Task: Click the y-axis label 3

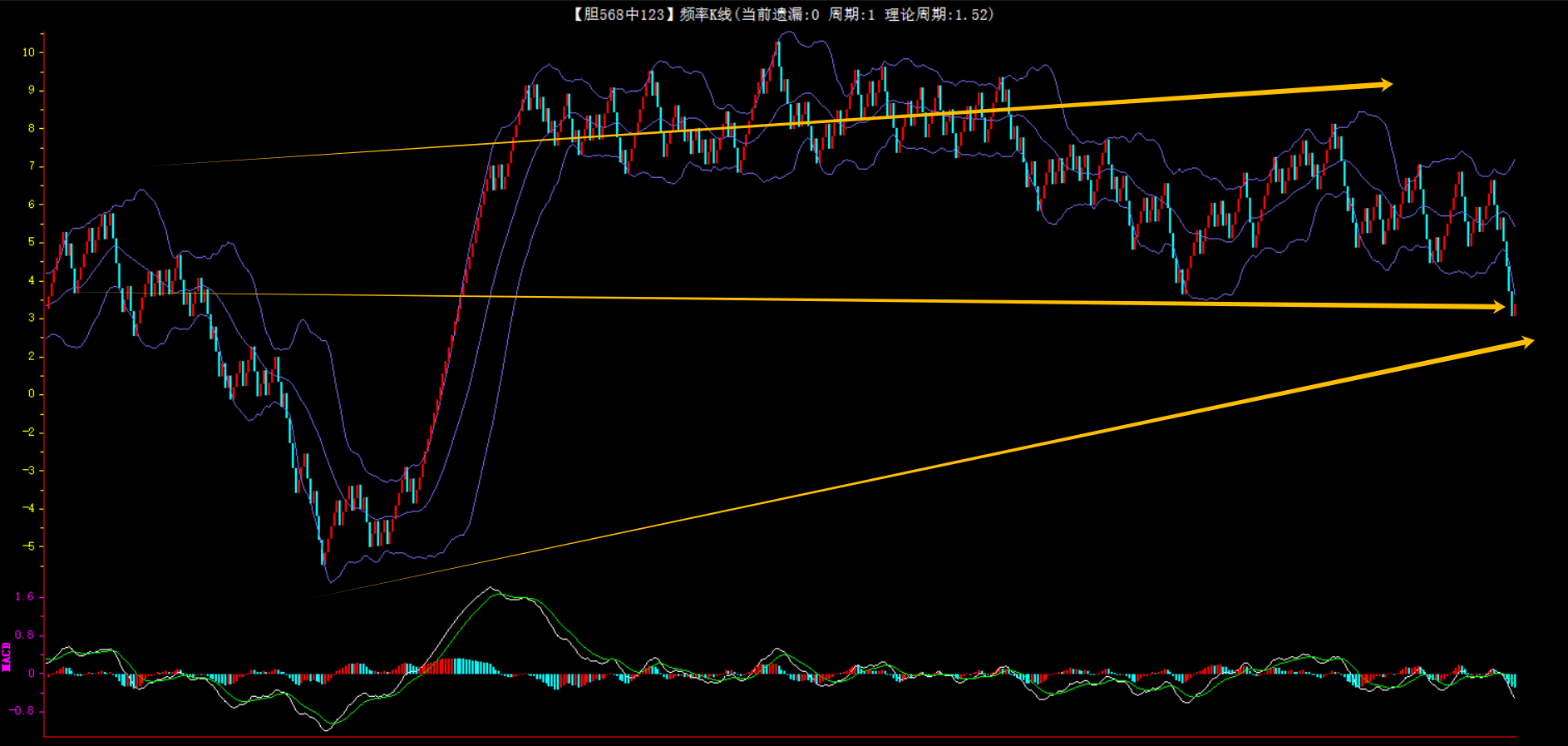Action: tap(32, 318)
